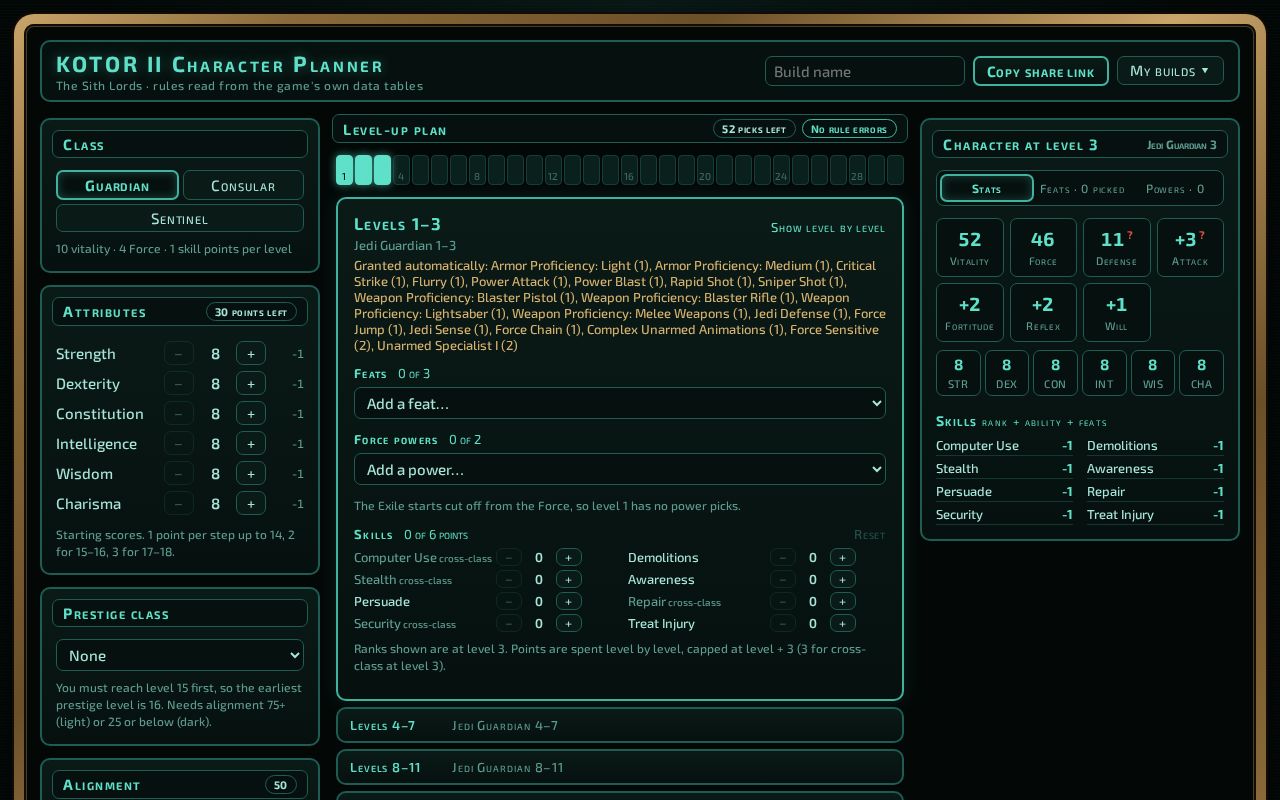Increase Charisma with its plus button

[x=250, y=503]
